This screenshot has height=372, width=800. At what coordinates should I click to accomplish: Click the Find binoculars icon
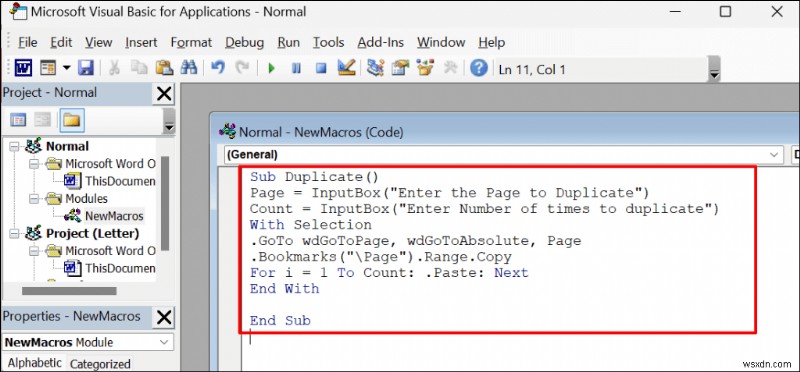[189, 67]
